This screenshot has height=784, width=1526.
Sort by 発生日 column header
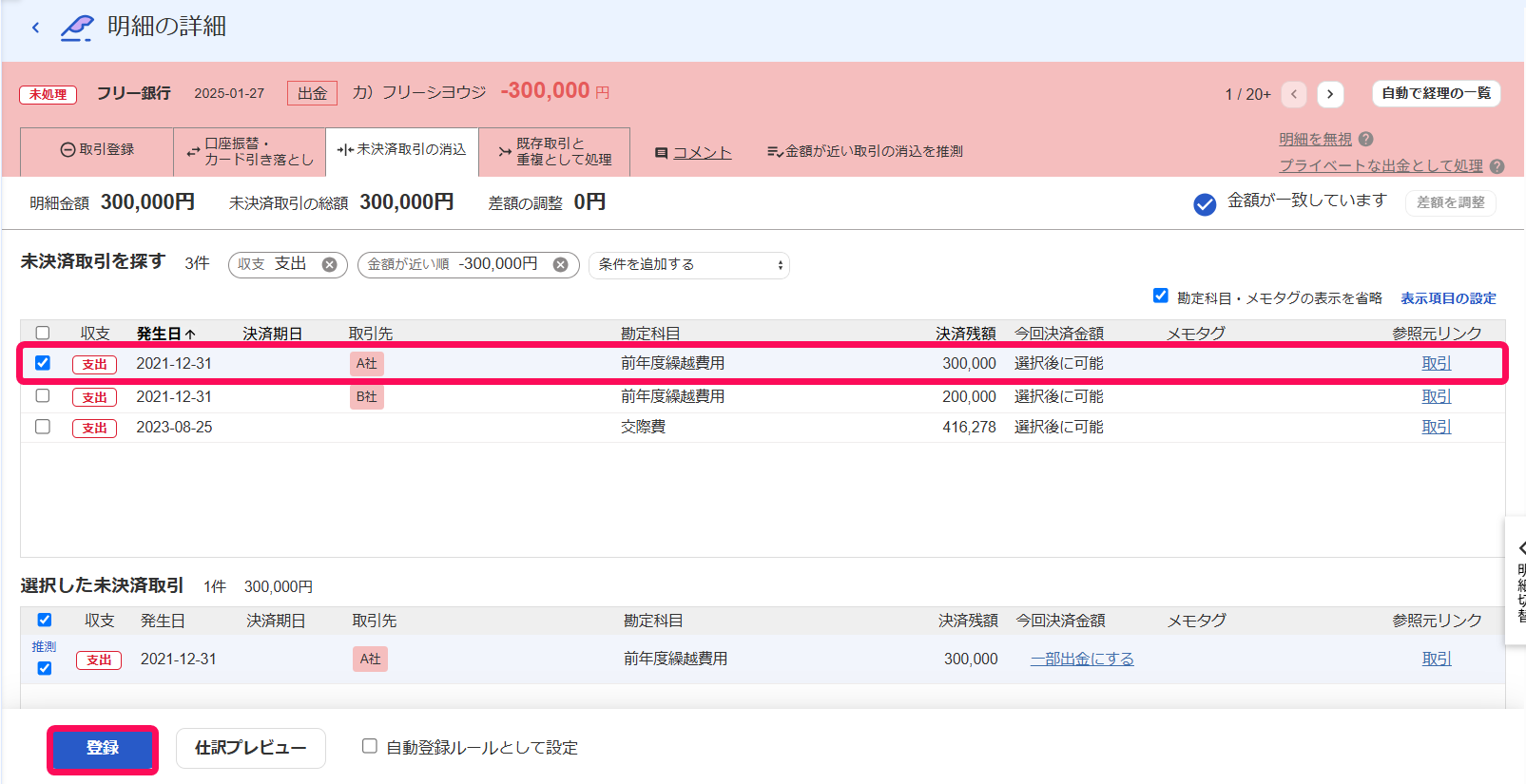(165, 334)
